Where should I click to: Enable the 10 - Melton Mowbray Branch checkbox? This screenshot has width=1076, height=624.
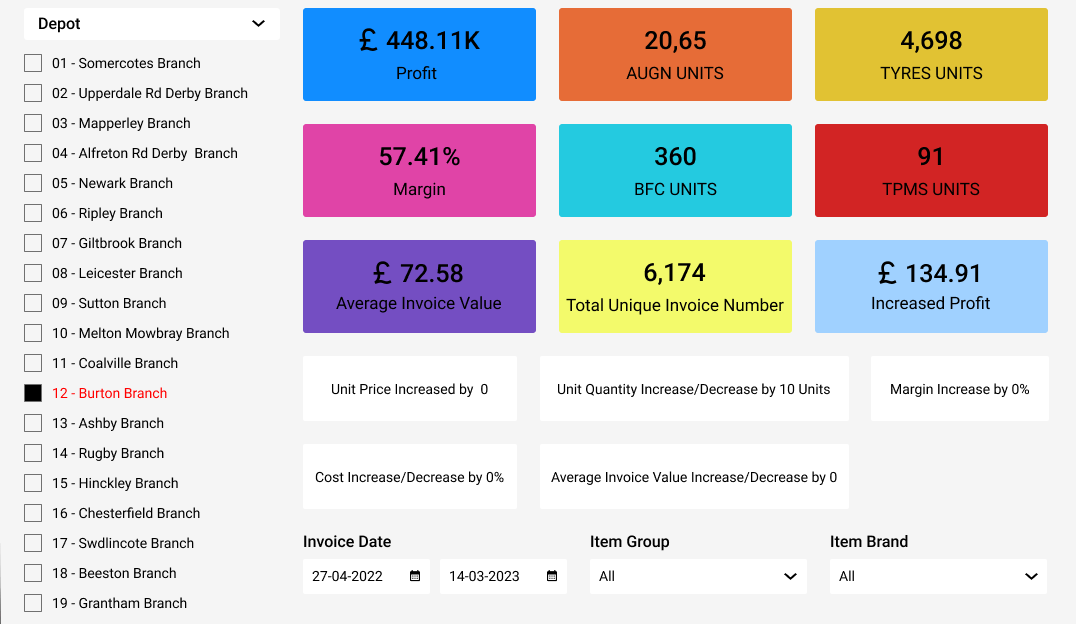31,332
